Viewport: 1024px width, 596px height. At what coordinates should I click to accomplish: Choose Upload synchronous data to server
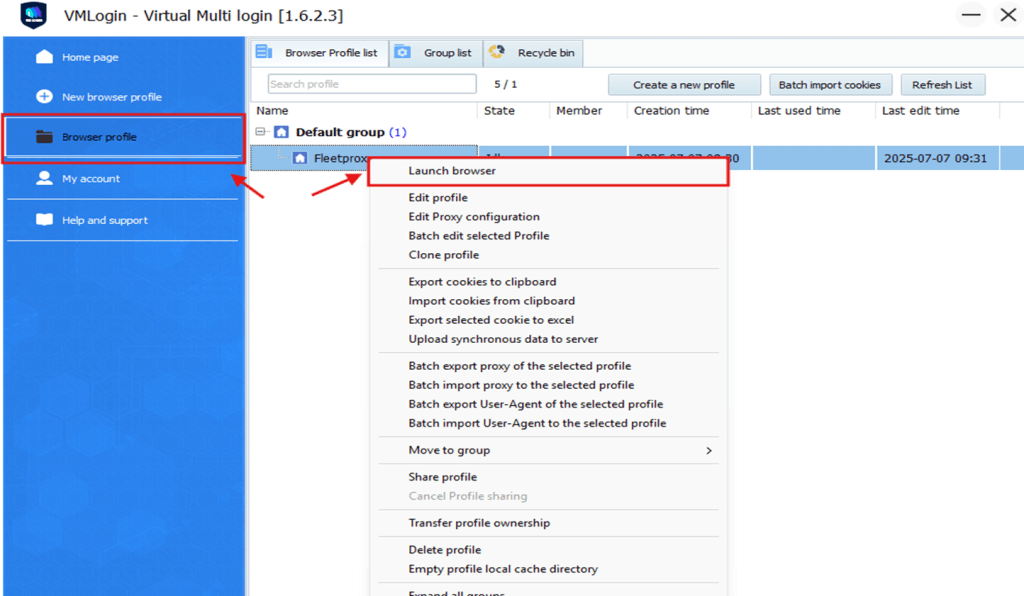[x=503, y=339]
